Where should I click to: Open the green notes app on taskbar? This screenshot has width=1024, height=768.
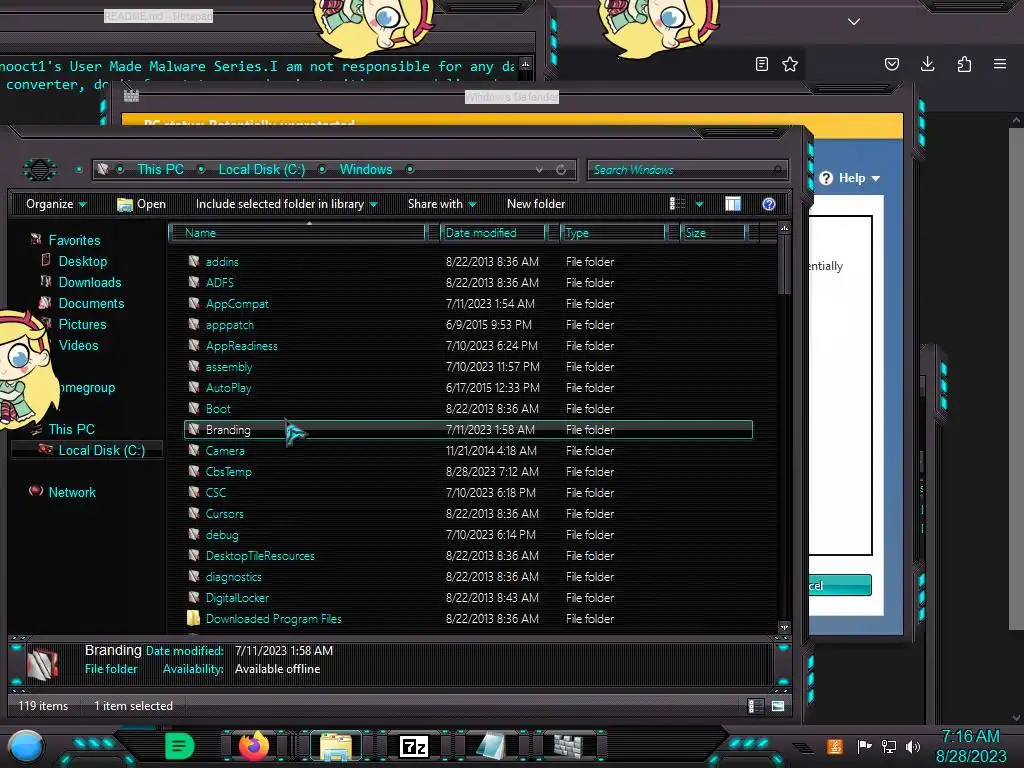[x=180, y=746]
